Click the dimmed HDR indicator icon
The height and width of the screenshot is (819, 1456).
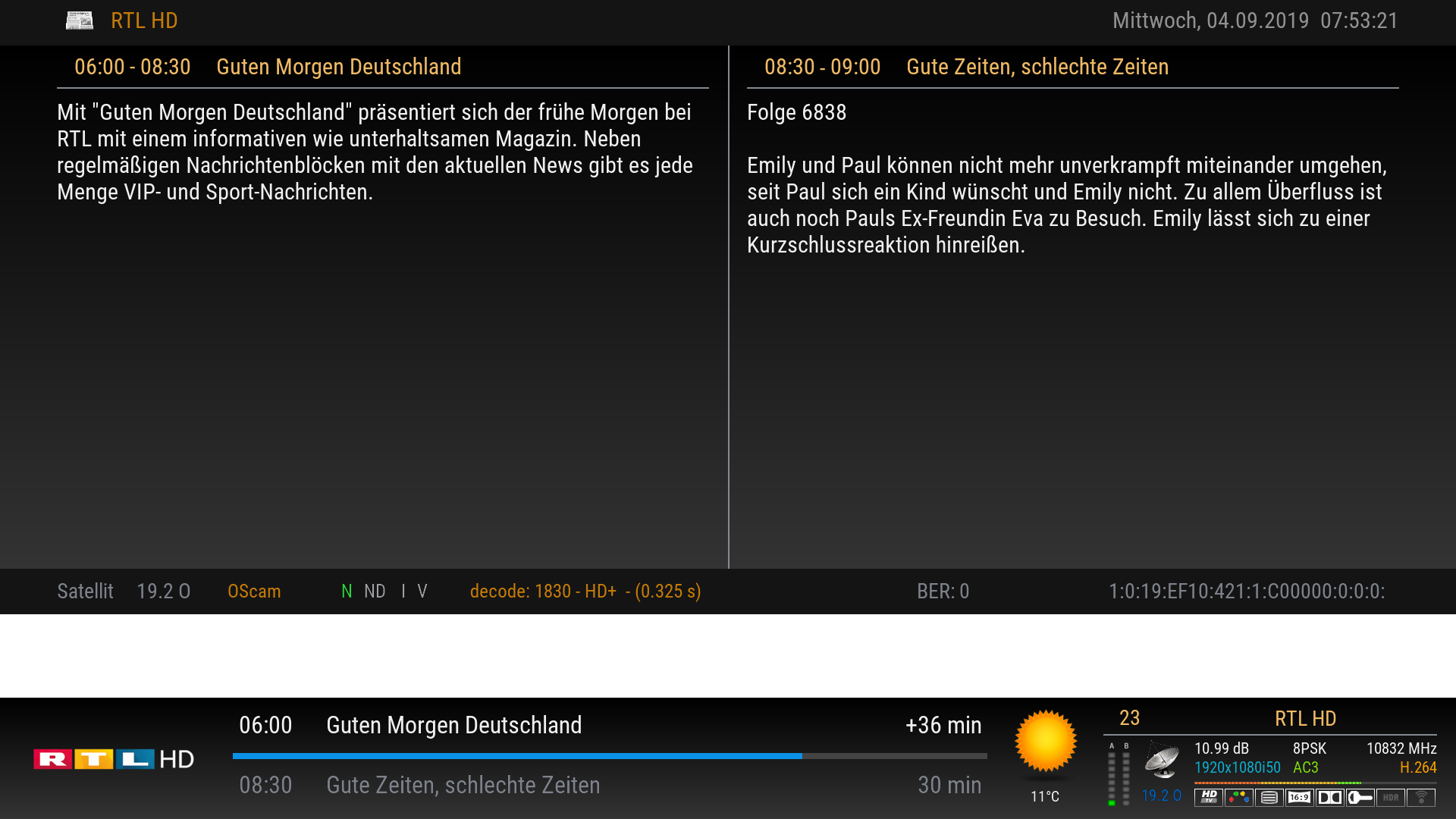[1391, 797]
